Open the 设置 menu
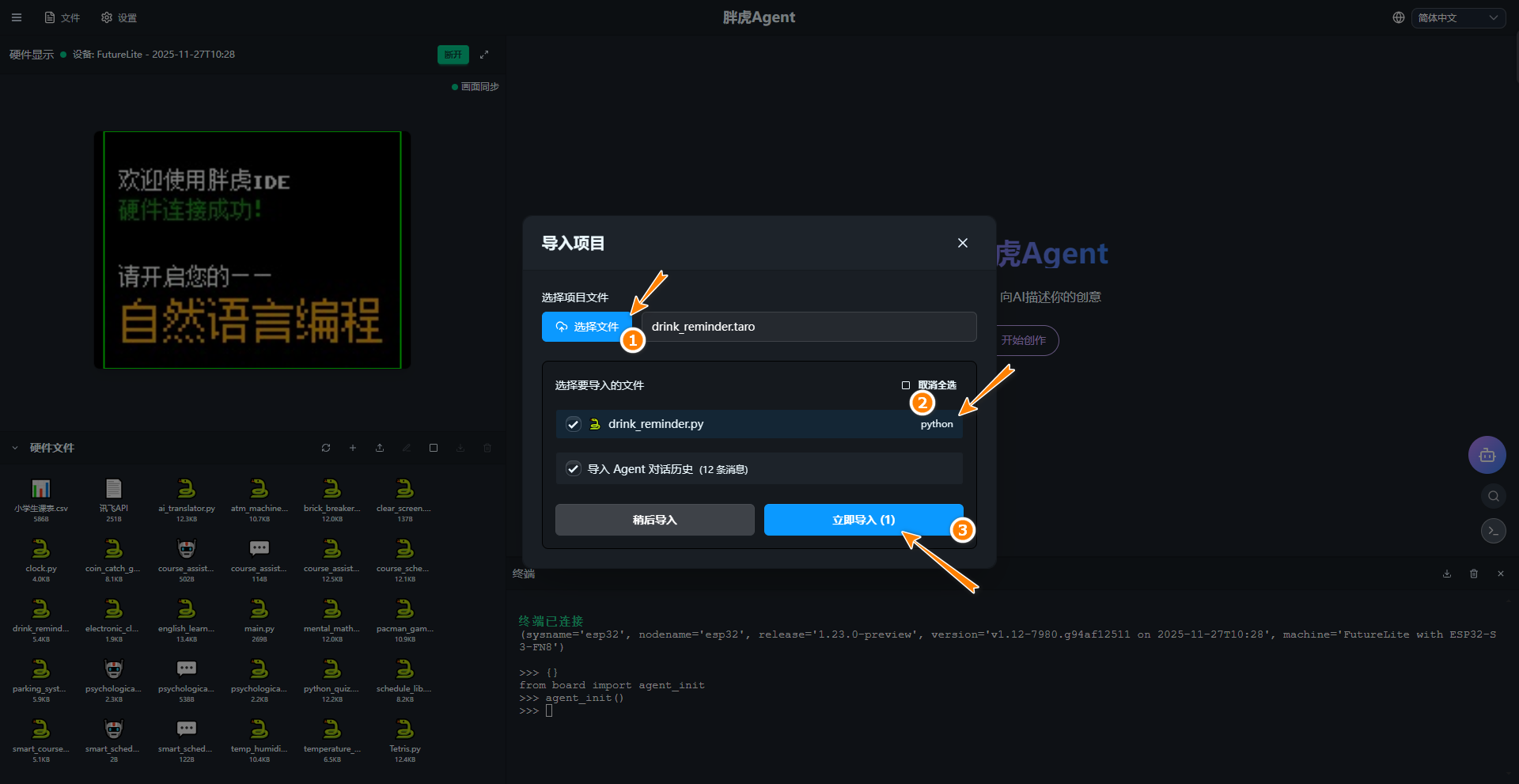The height and width of the screenshot is (784, 1519). point(119,17)
